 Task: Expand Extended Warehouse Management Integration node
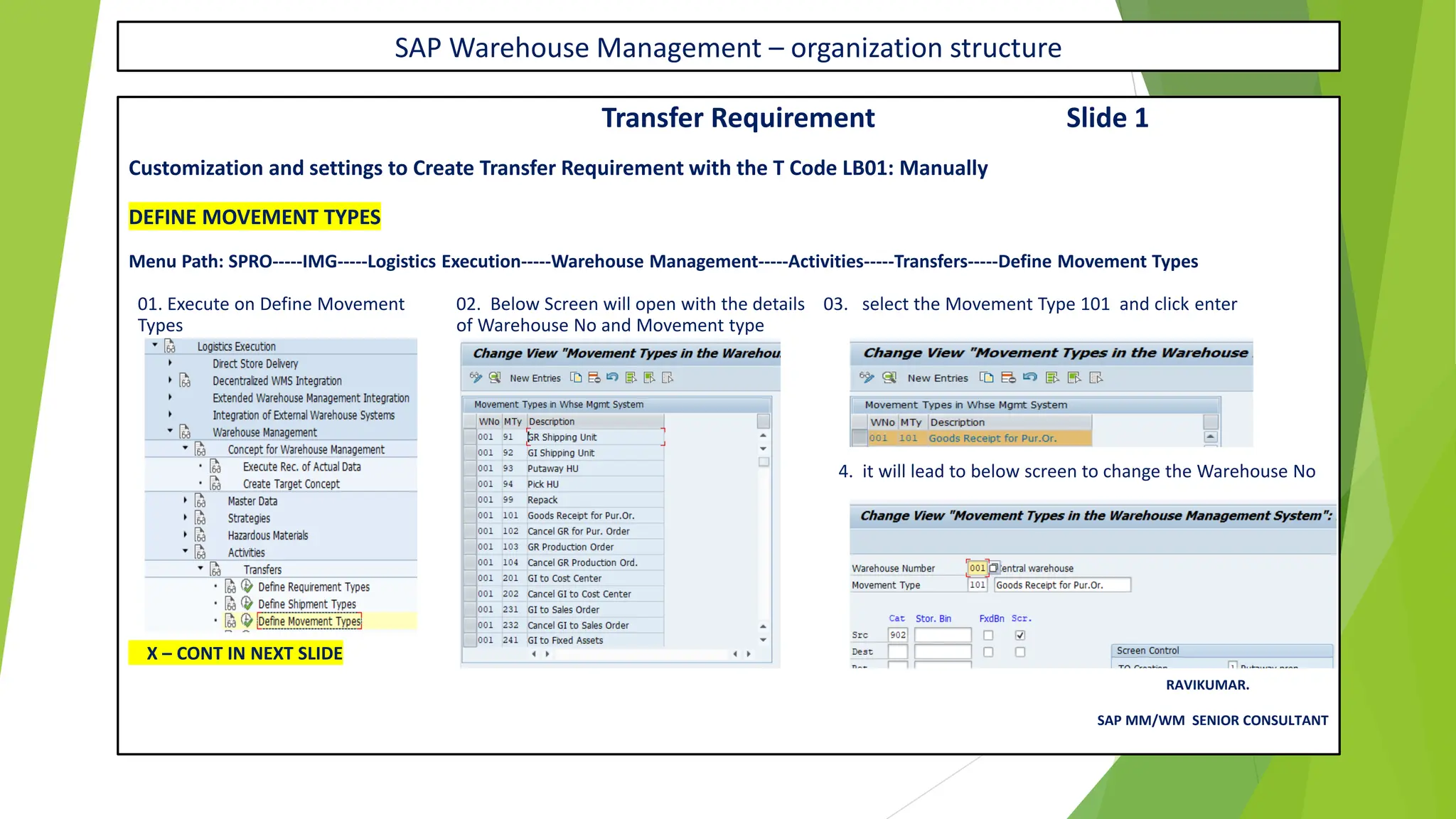pos(170,397)
